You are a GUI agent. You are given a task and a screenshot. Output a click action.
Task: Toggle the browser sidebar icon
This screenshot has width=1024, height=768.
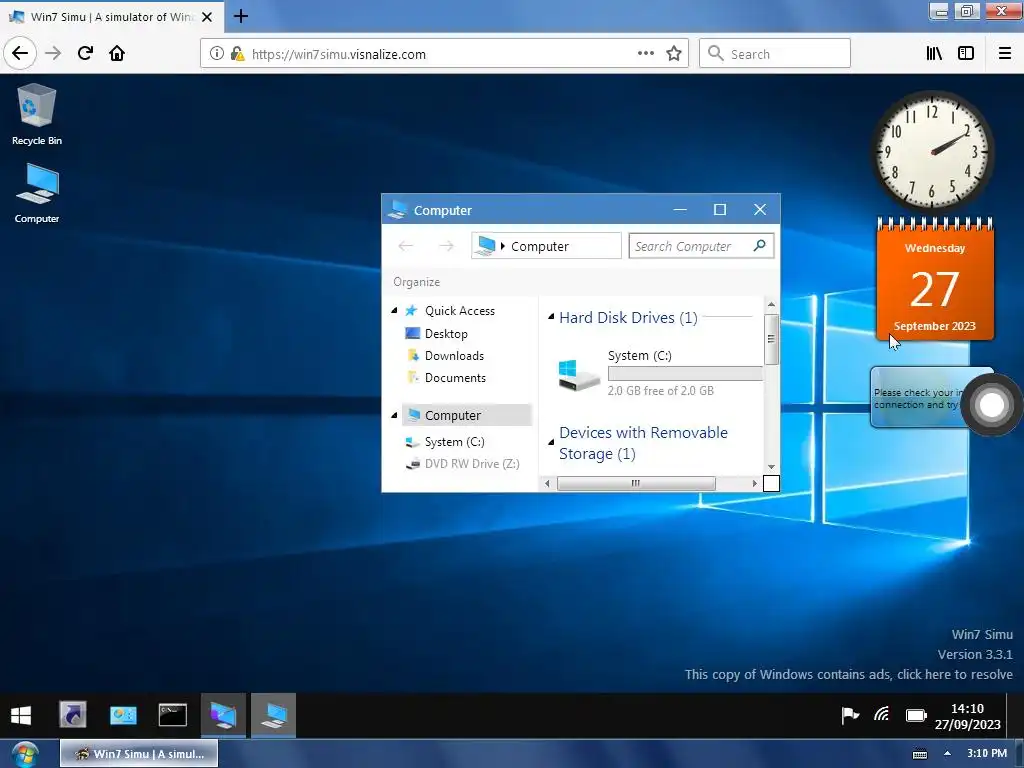click(966, 54)
